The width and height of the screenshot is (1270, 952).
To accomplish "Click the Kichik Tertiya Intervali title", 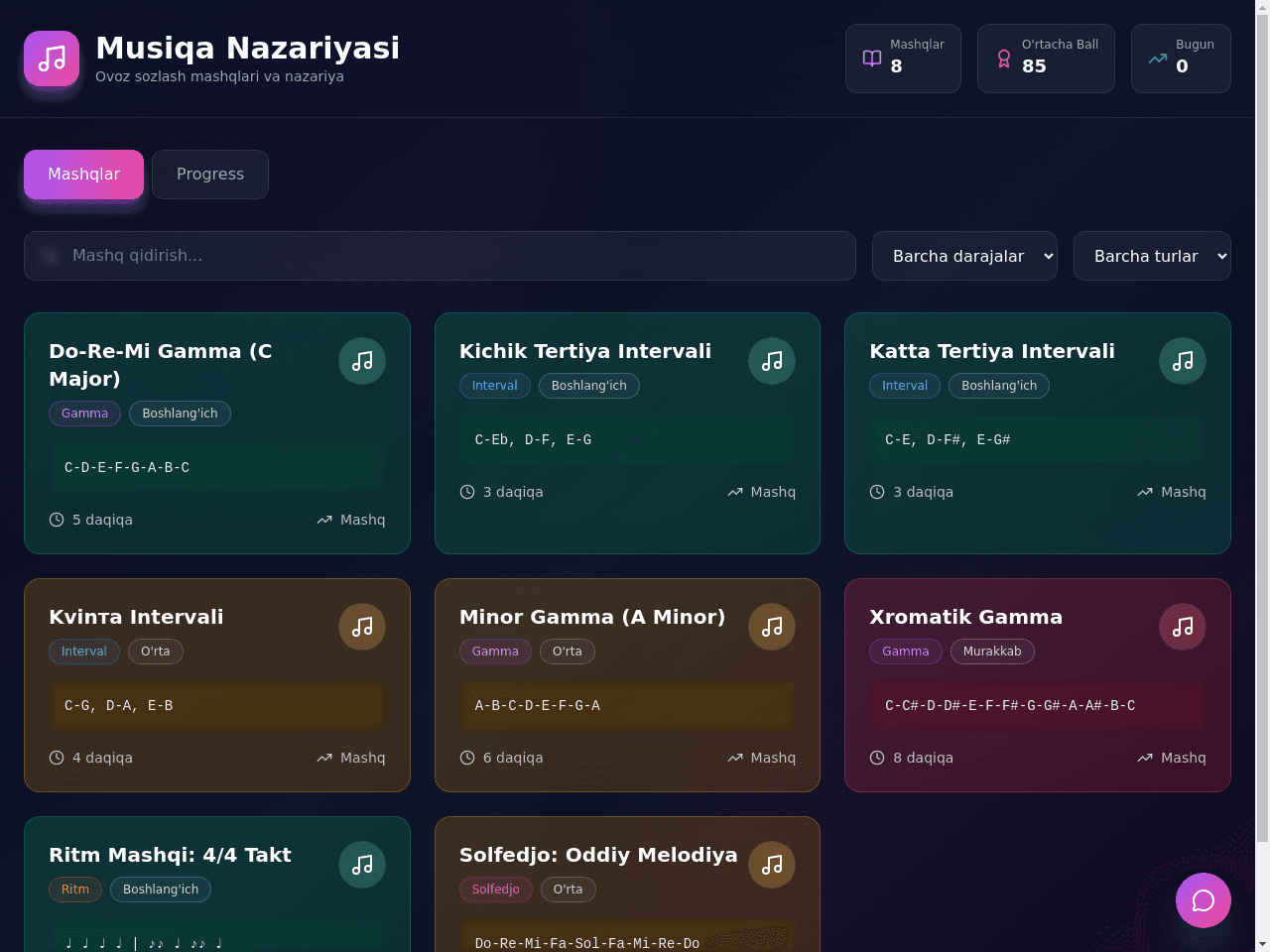I will (585, 351).
